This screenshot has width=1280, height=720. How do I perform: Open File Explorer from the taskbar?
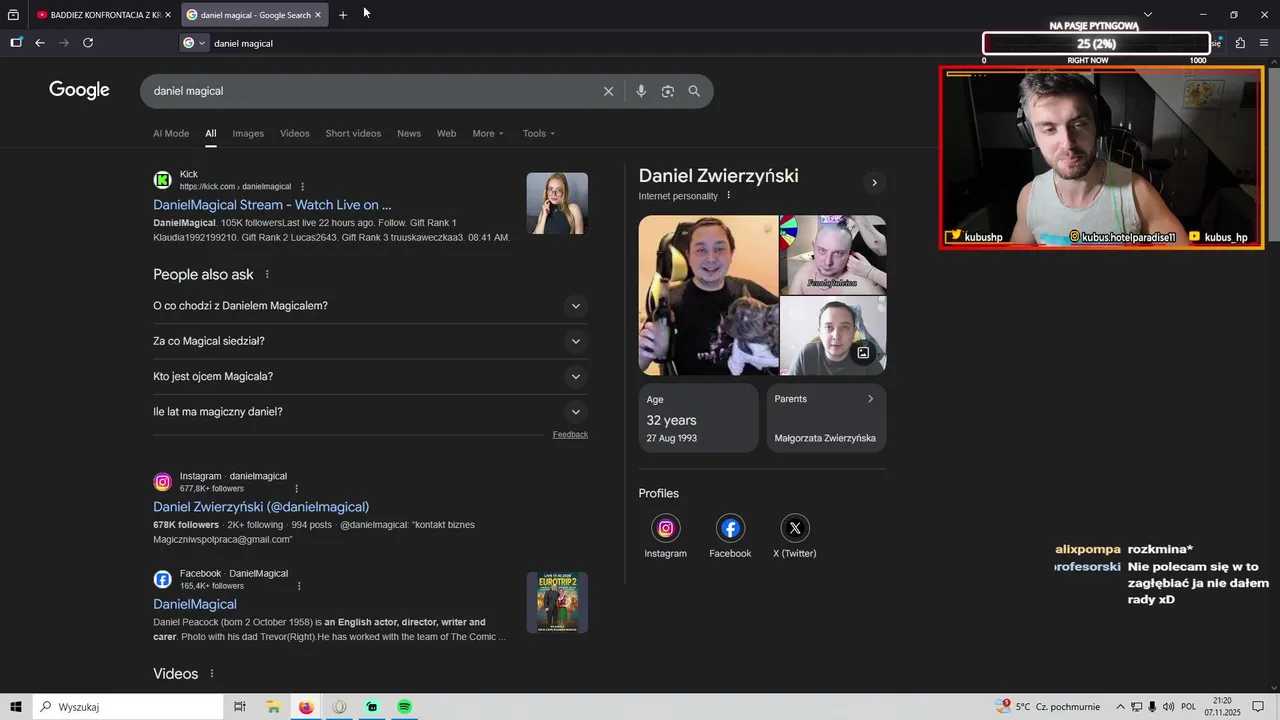(x=273, y=707)
